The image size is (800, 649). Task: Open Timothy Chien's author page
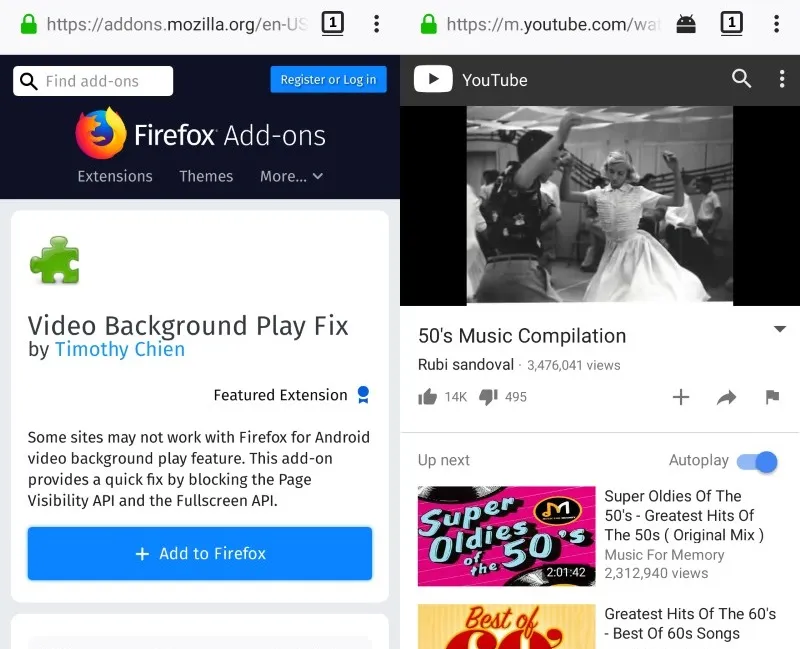pos(120,350)
